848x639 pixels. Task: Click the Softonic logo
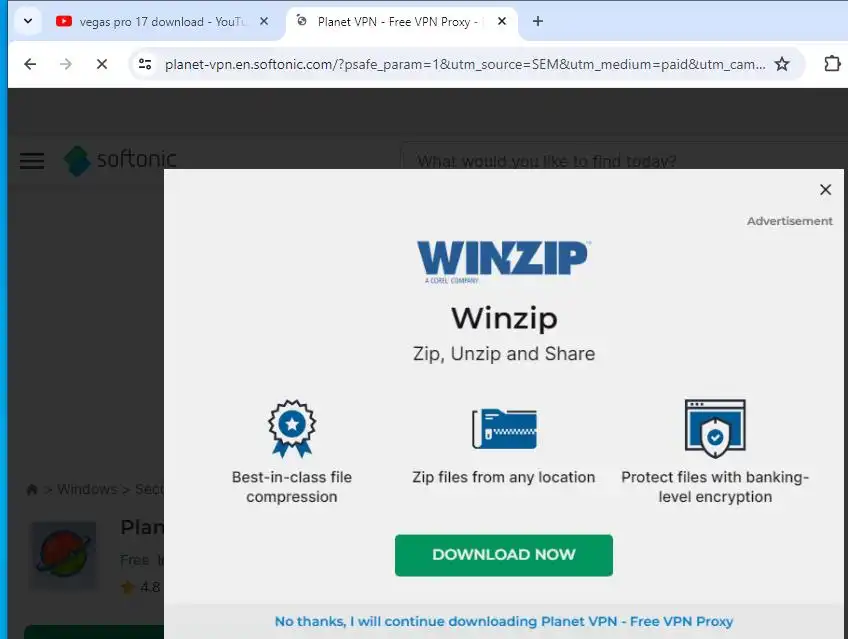120,160
